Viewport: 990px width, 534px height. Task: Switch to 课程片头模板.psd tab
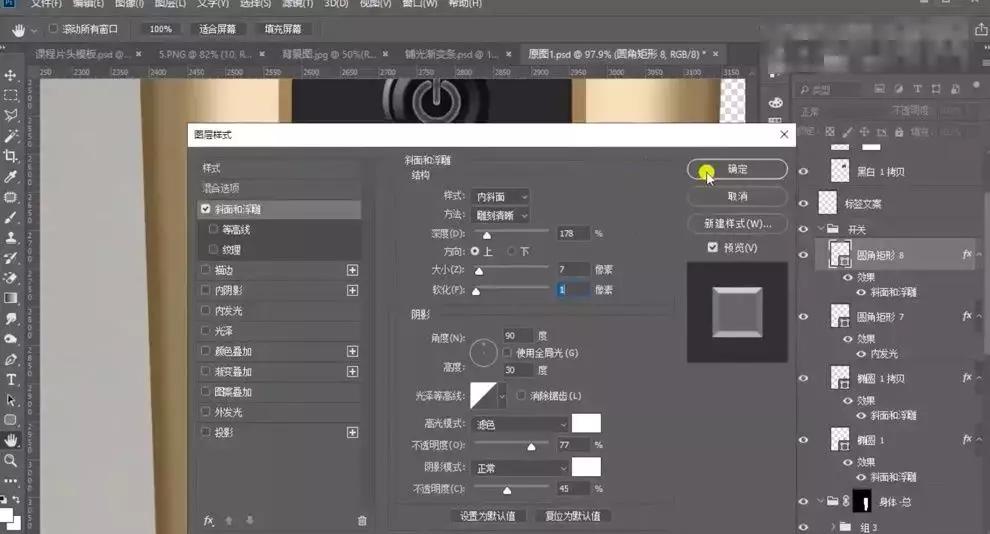(82, 54)
